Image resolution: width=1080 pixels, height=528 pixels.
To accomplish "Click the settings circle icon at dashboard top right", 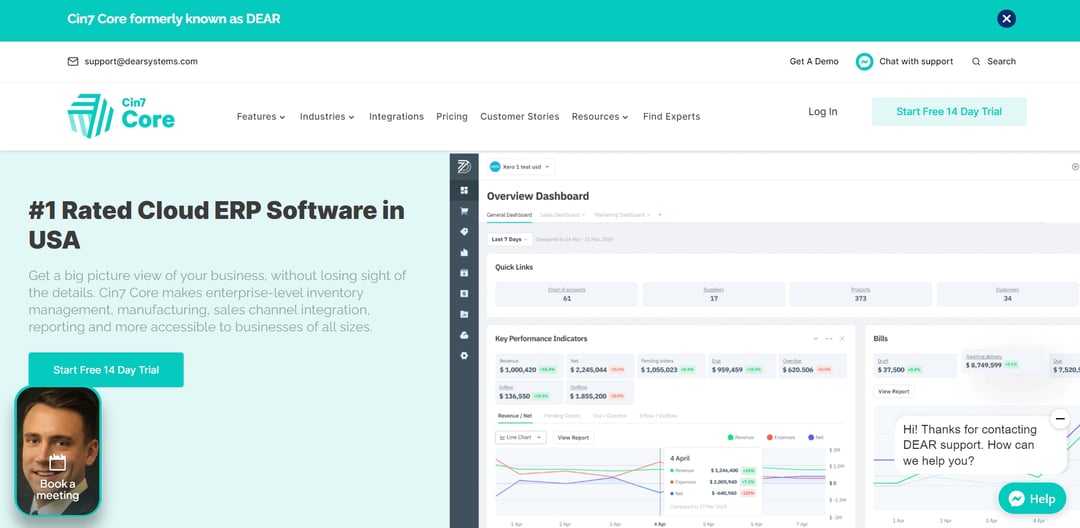I will click(x=1075, y=167).
